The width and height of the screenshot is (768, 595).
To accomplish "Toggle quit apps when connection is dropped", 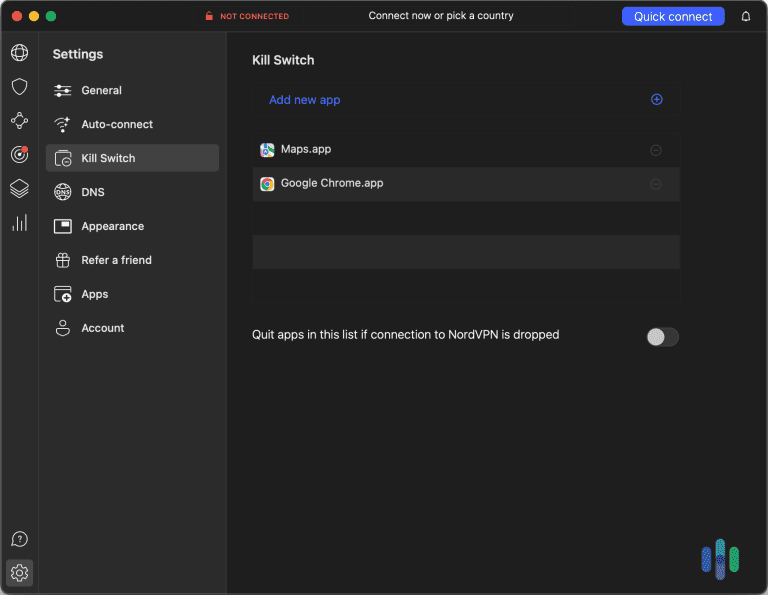I will 662,337.
